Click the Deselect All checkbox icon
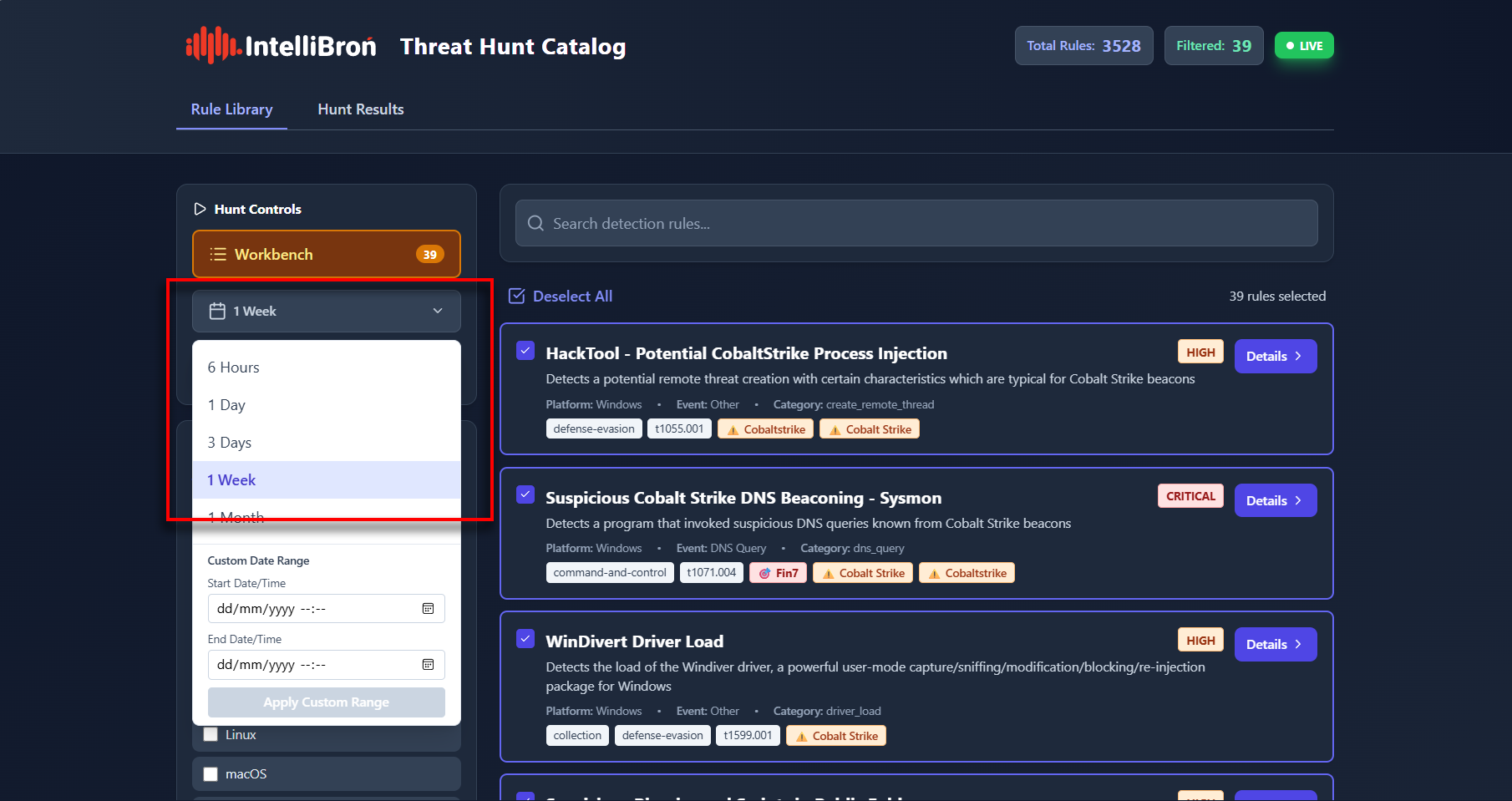 pos(517,297)
